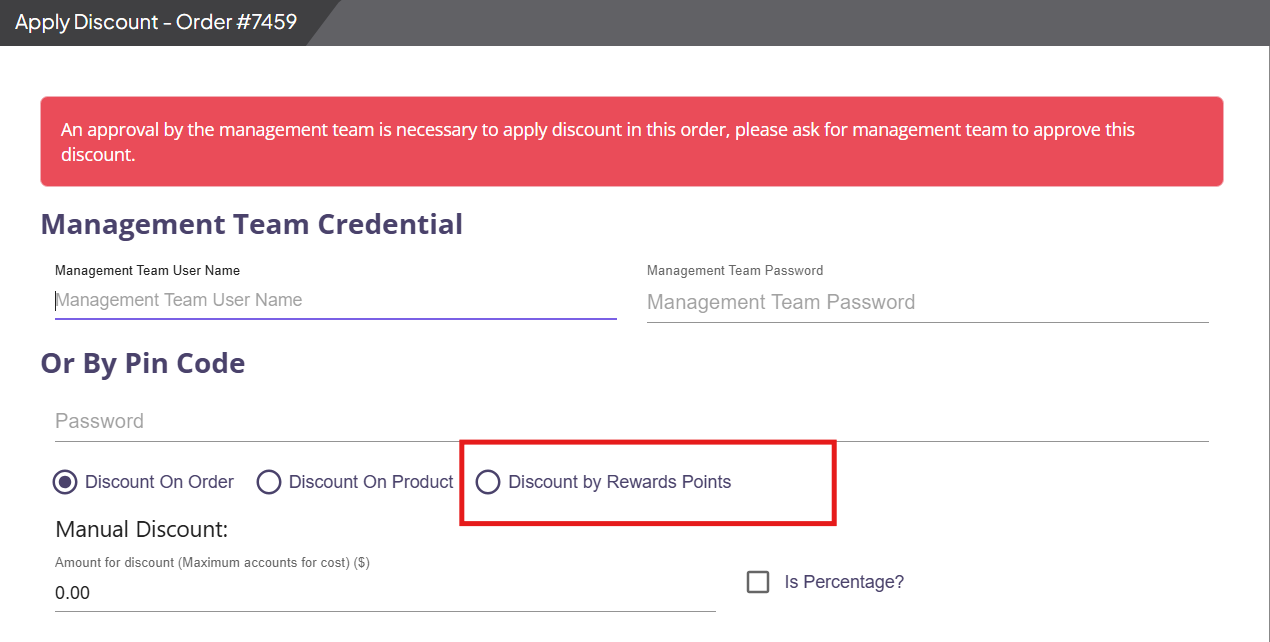
Task: Click into Management Team Password input
Action: (x=928, y=302)
